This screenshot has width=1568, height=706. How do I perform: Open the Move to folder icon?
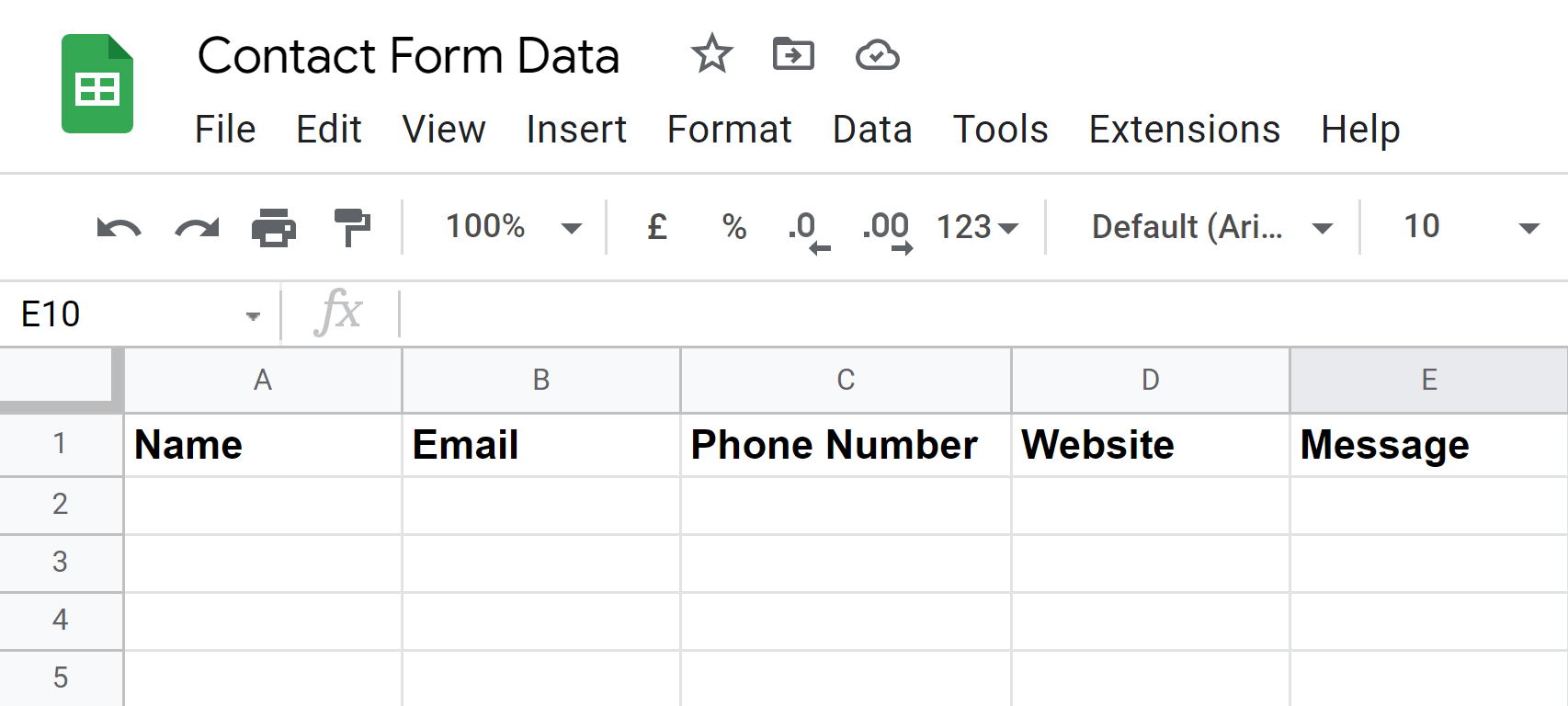click(793, 55)
